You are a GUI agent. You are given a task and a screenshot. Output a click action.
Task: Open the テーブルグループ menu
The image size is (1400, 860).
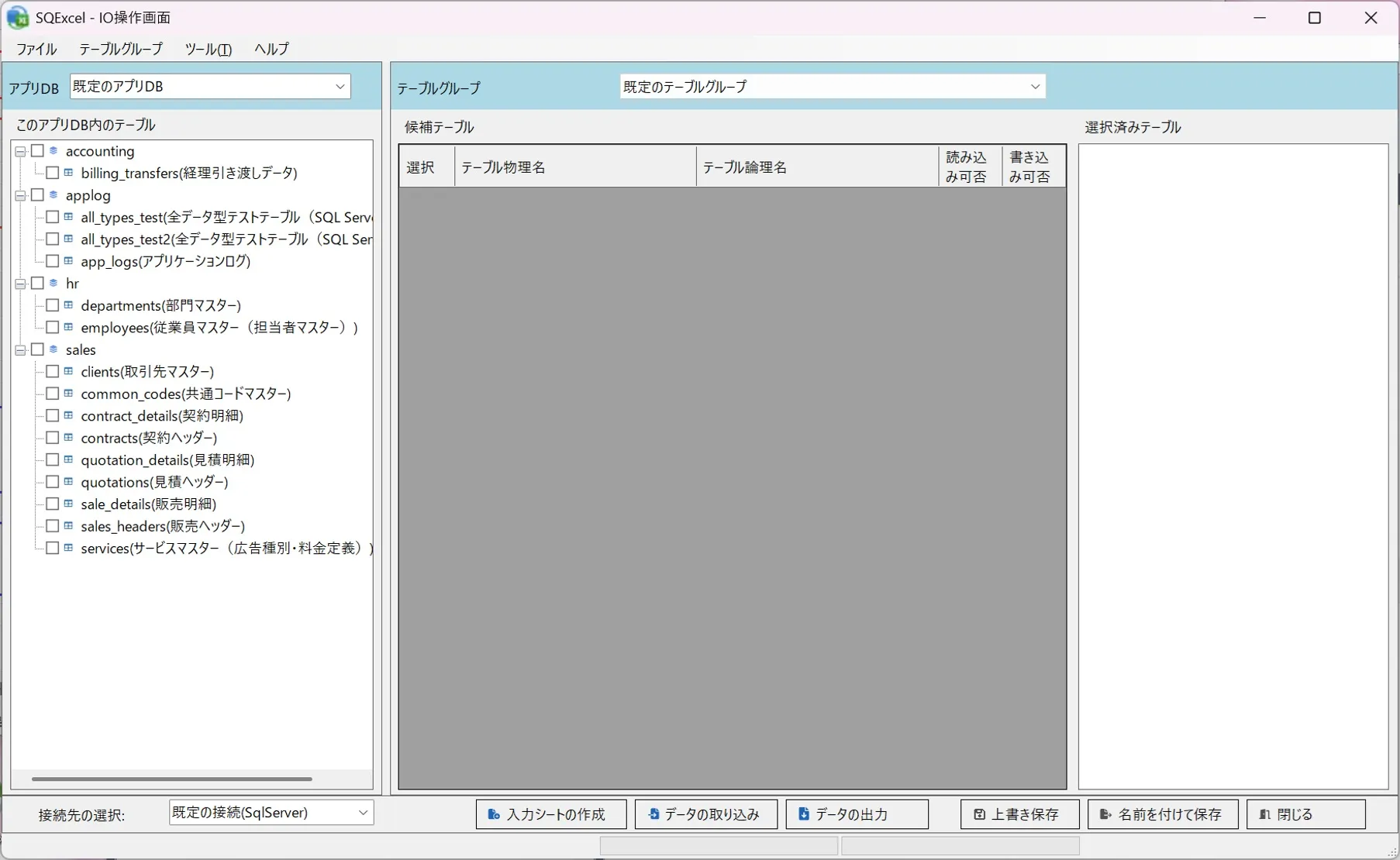click(121, 49)
